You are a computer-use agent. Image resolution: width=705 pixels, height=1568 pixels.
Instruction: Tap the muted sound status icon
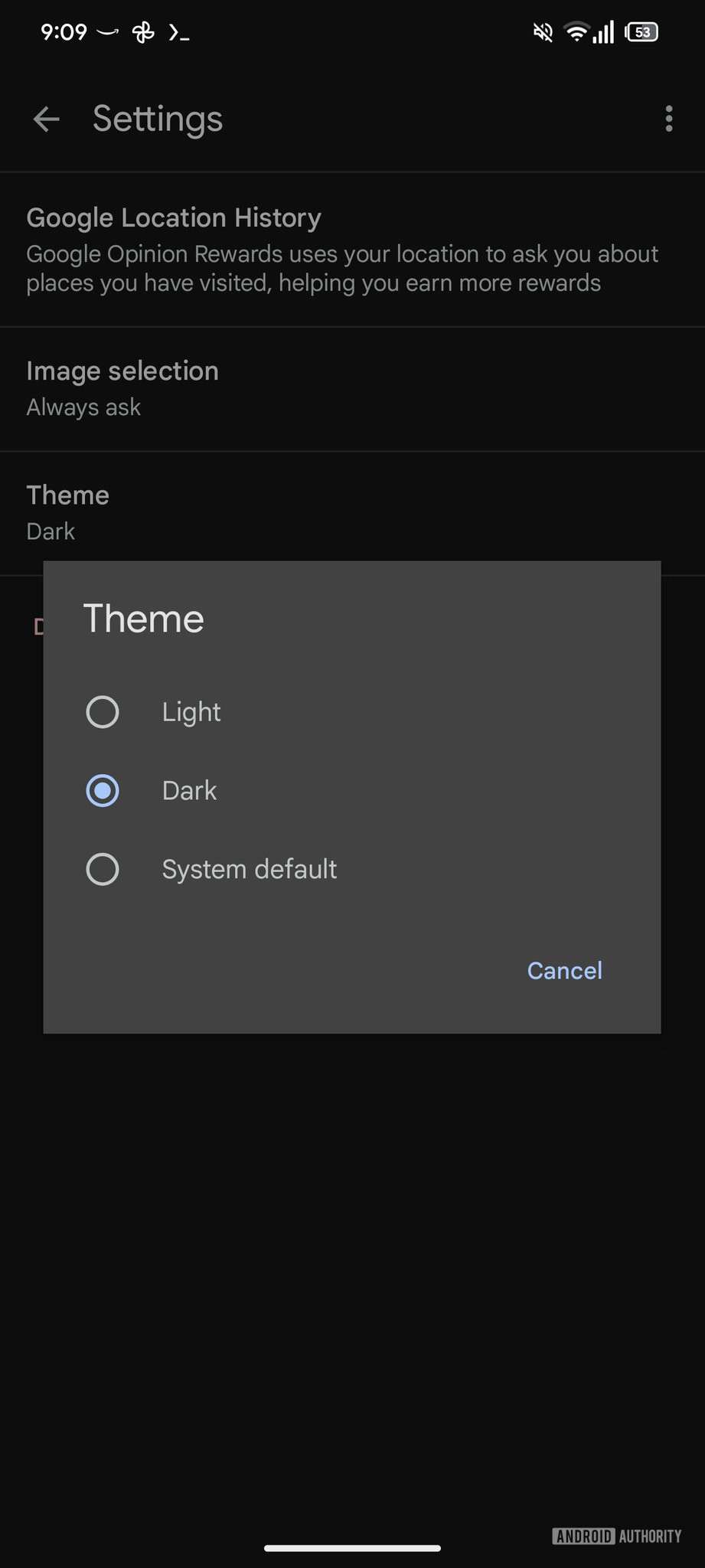pyautogui.click(x=543, y=32)
